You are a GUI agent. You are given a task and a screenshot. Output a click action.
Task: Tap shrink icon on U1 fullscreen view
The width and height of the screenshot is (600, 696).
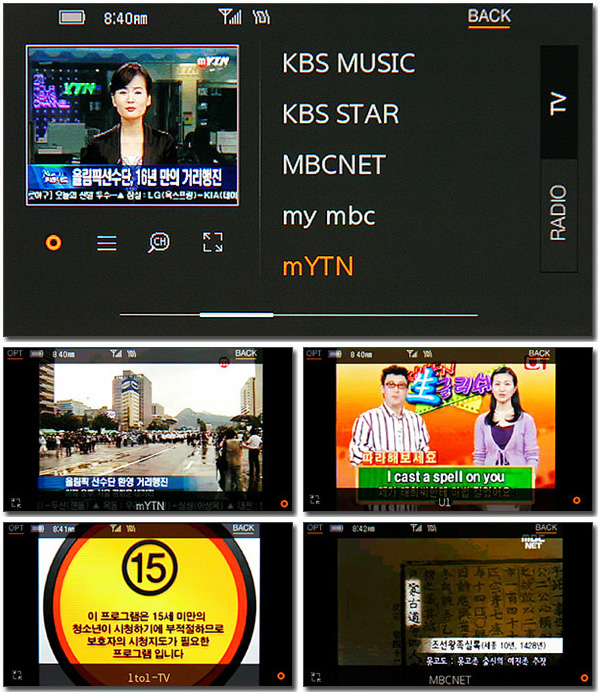315,499
